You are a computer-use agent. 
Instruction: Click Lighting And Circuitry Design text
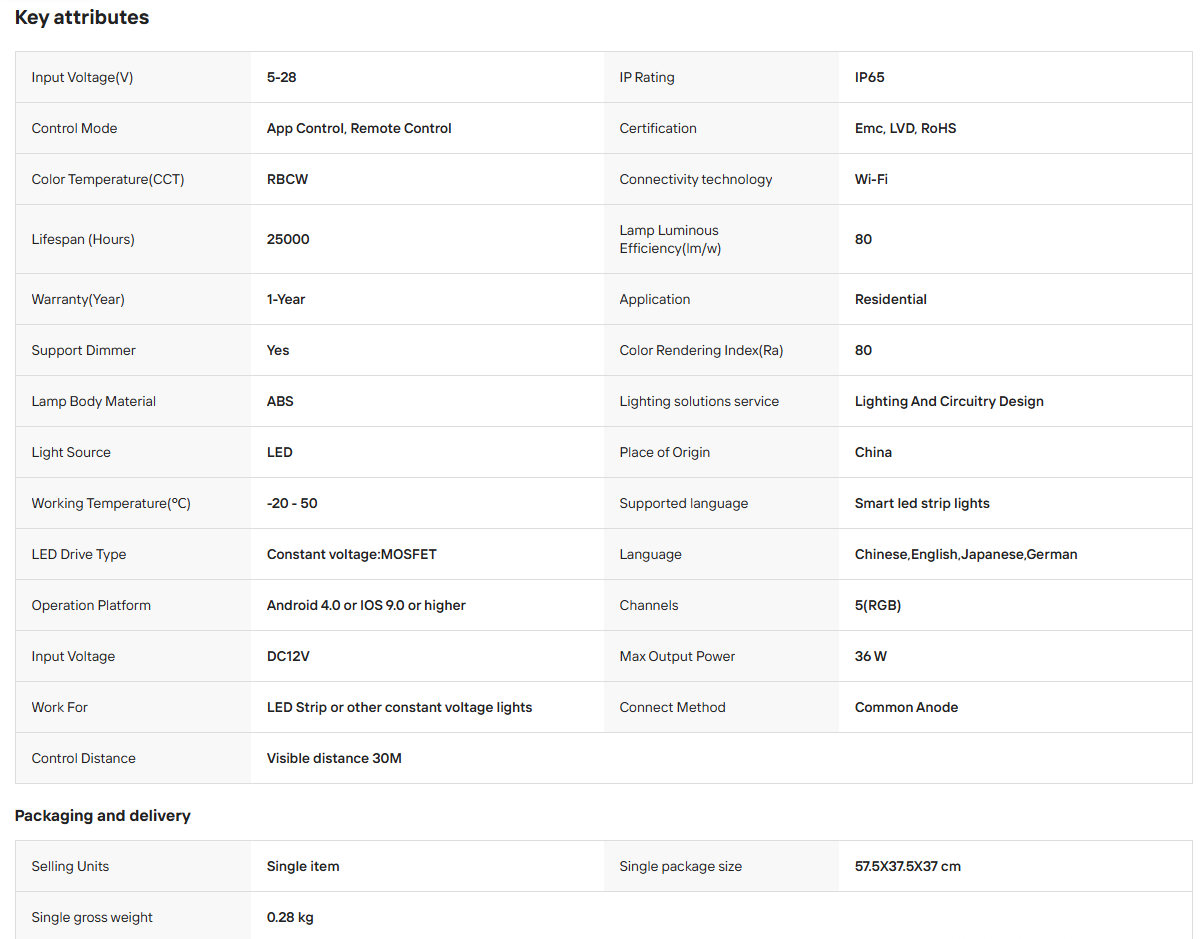949,401
